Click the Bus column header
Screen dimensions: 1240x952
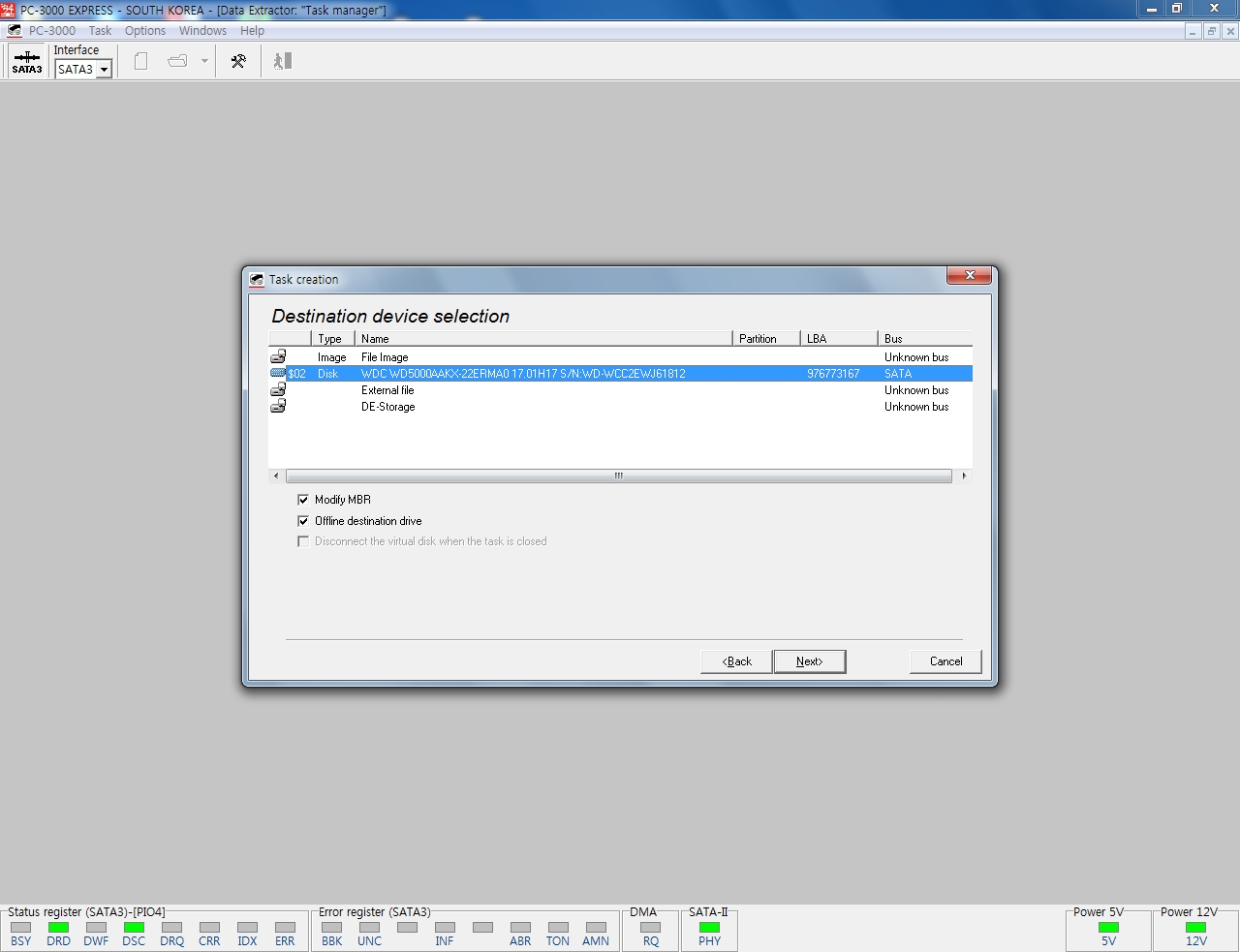[925, 339]
